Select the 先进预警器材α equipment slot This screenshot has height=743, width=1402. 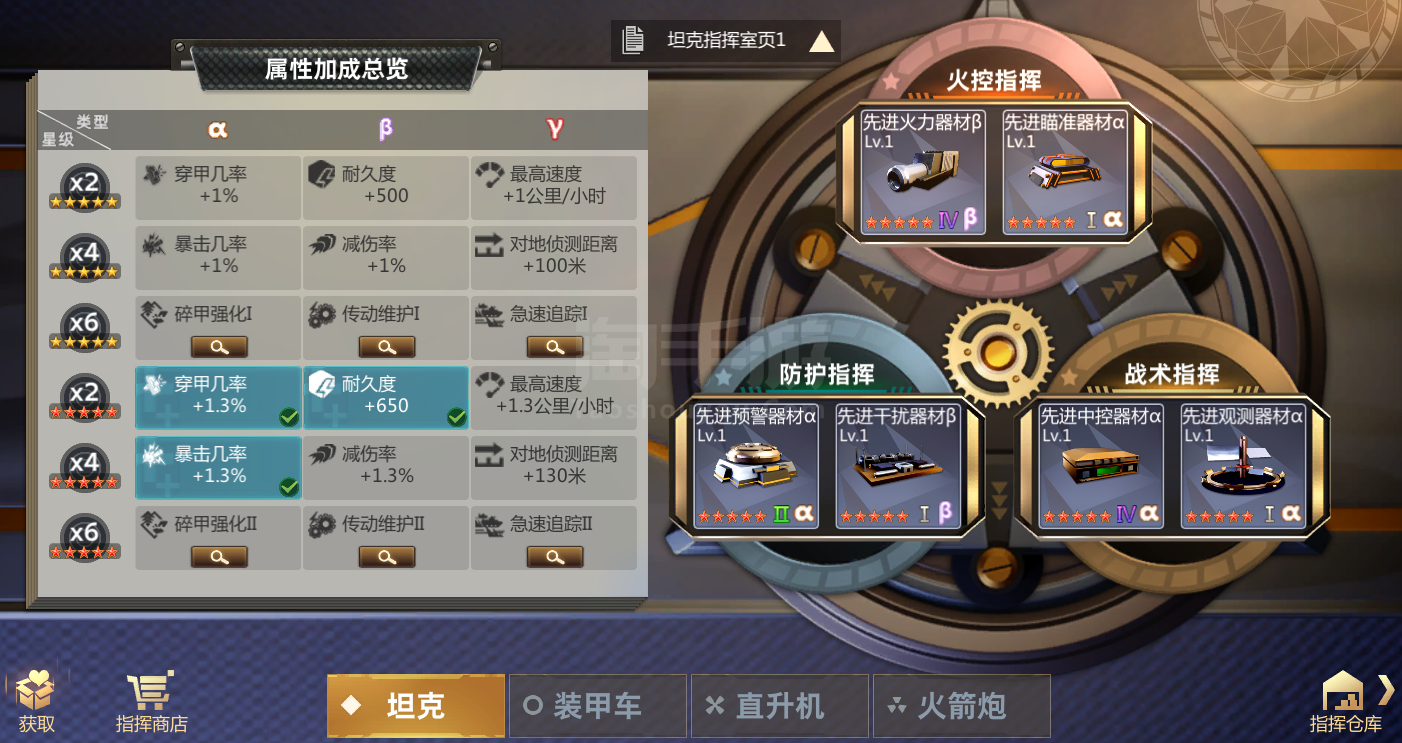[756, 465]
